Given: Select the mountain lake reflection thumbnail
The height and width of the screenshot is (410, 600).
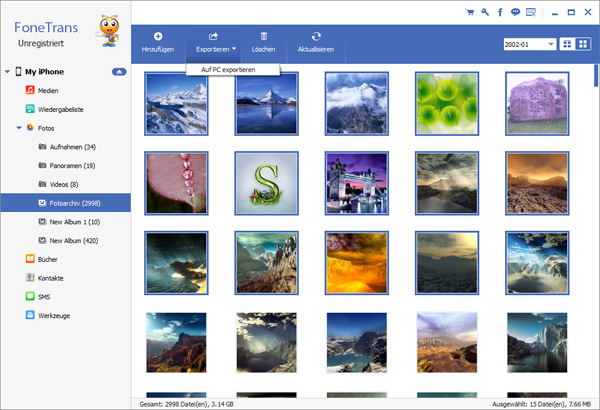Looking at the screenshot, I should point(266,104).
